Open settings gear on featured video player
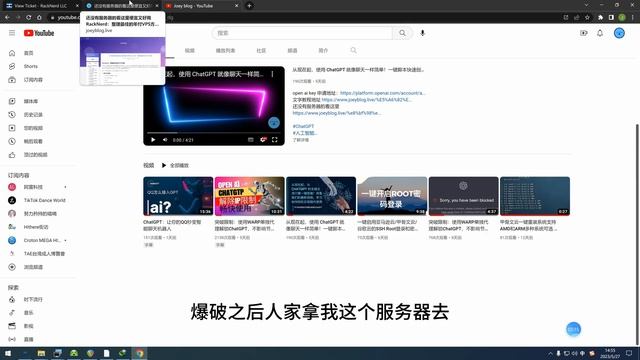The width and height of the screenshot is (640, 360). 263,140
